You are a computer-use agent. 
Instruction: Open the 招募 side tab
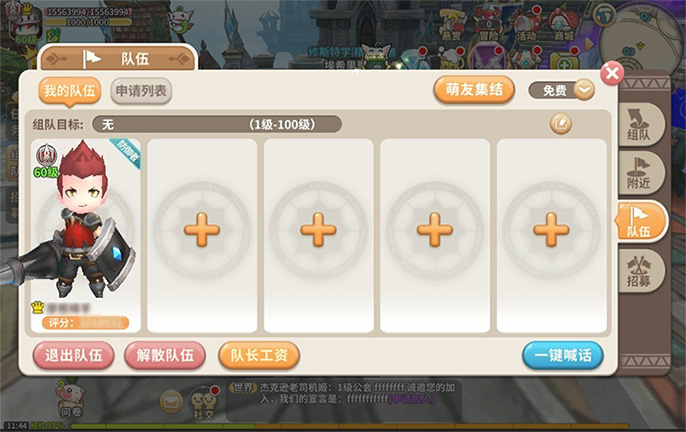[639, 271]
